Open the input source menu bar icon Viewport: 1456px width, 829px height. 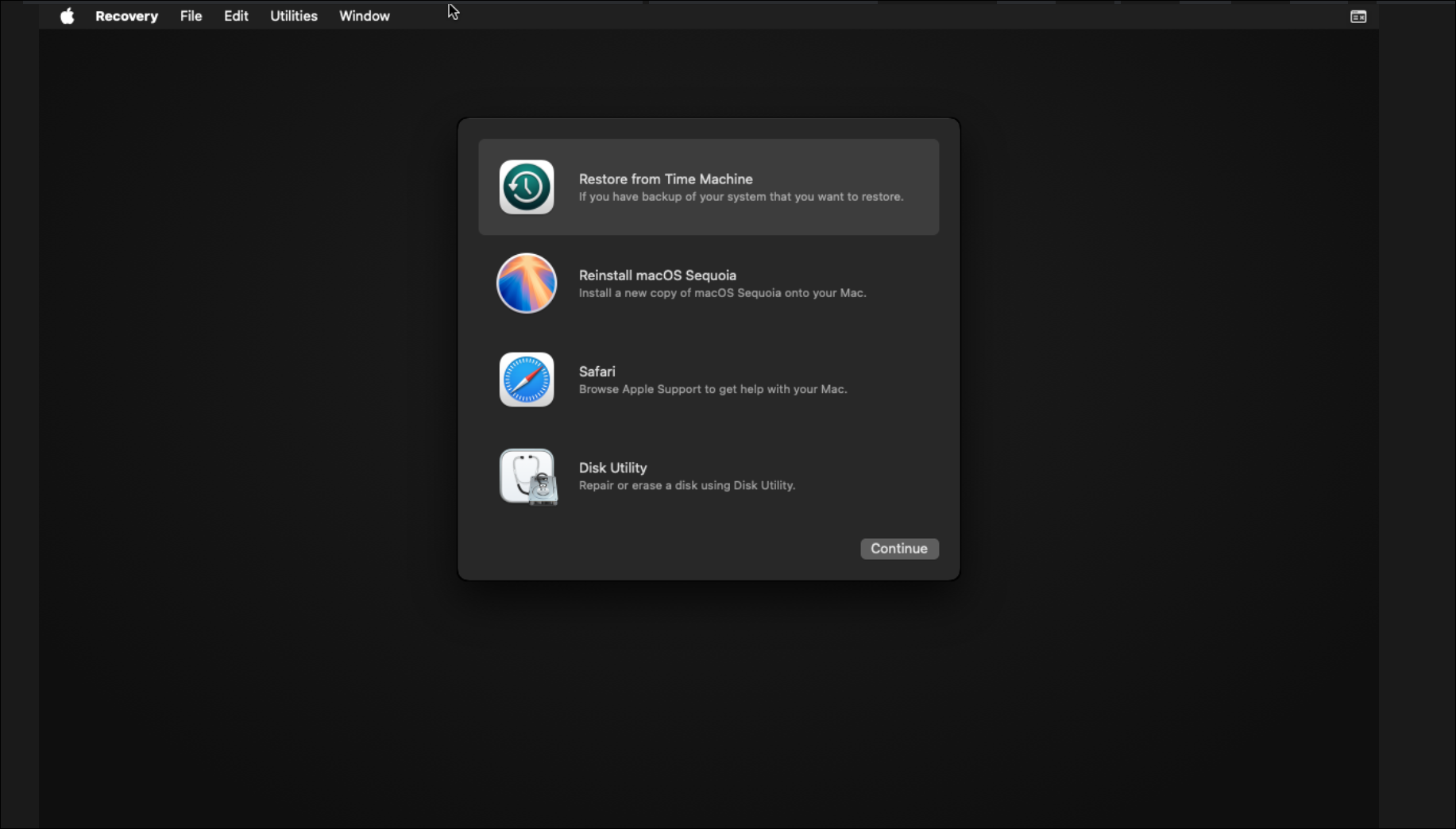pyautogui.click(x=1358, y=17)
